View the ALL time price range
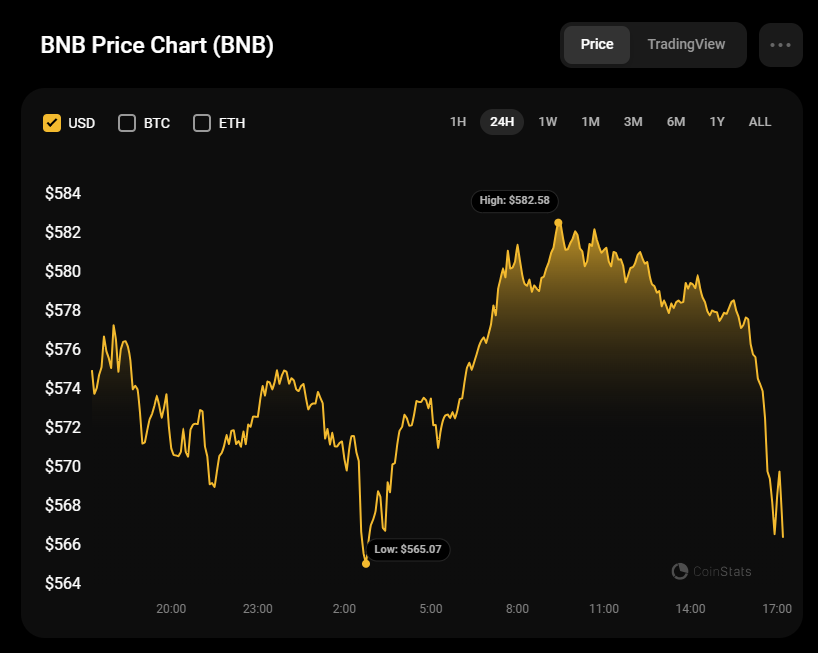This screenshot has height=653, width=818. 760,122
